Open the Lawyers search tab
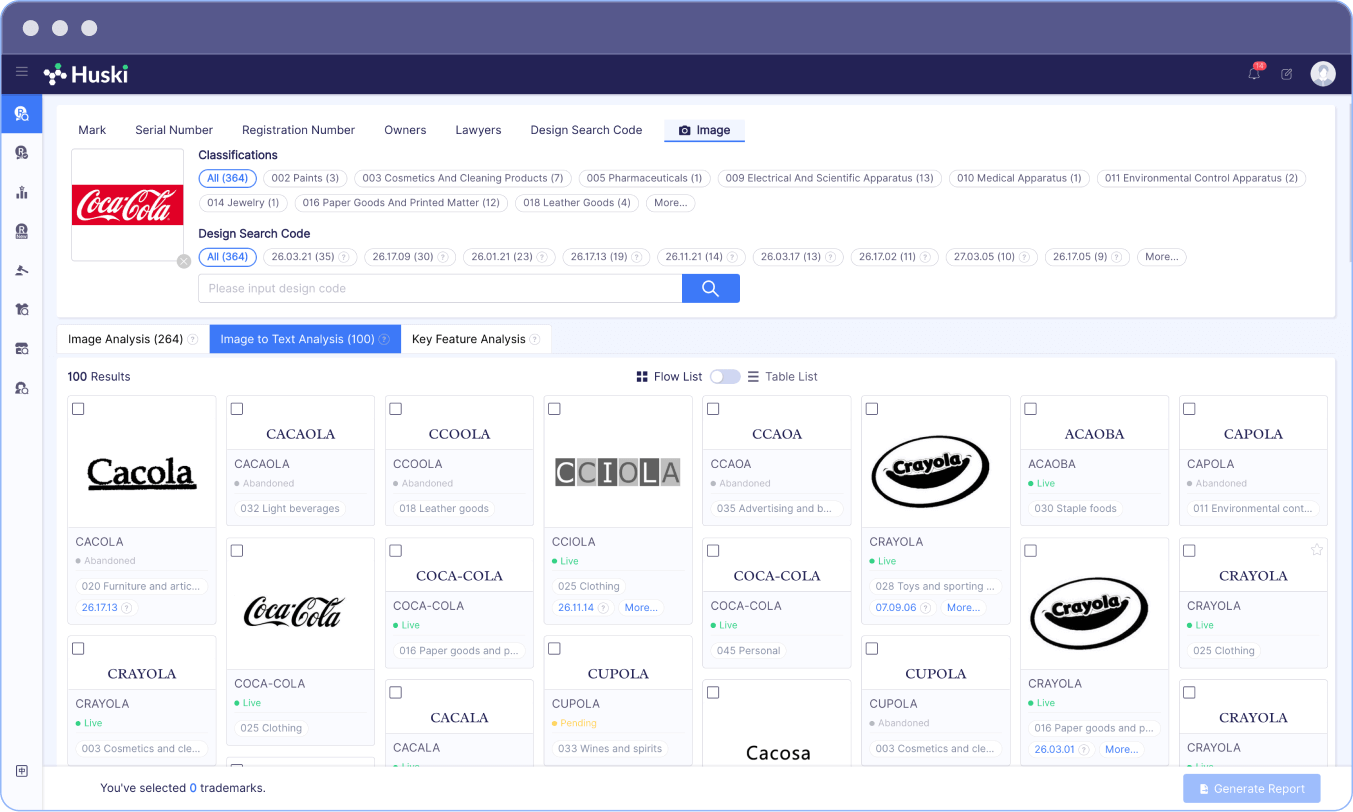Image resolution: width=1353 pixels, height=812 pixels. pyautogui.click(x=478, y=130)
